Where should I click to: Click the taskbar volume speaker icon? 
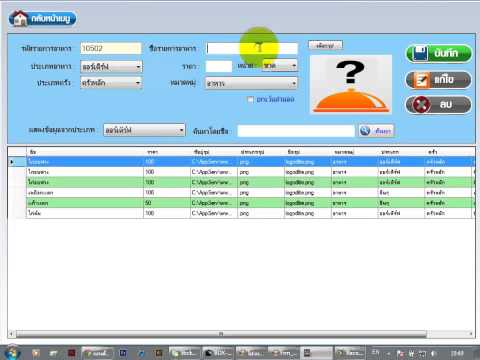[434, 353]
